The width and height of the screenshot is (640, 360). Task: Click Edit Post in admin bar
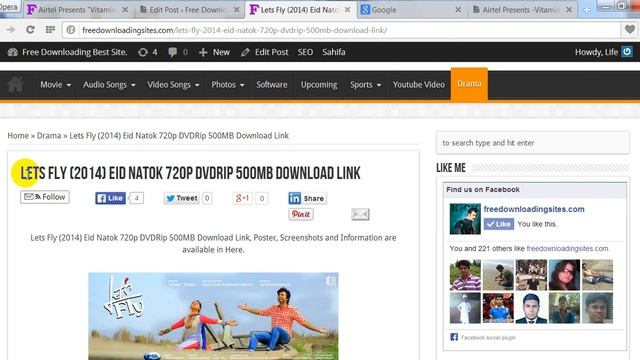tap(264, 52)
